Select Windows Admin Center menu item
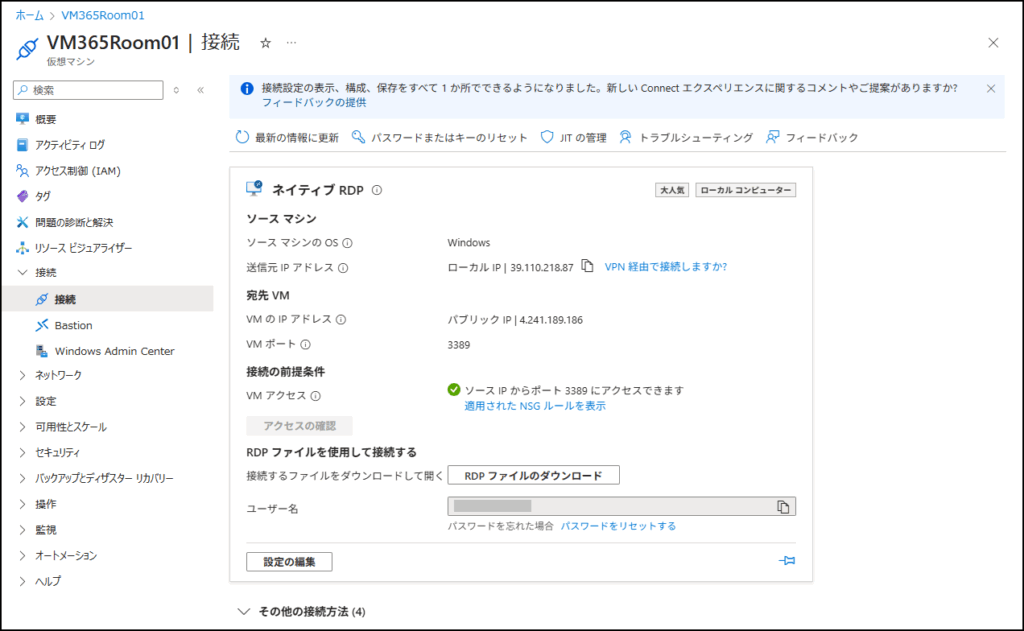Screen dimensions: 1024x631 114,351
